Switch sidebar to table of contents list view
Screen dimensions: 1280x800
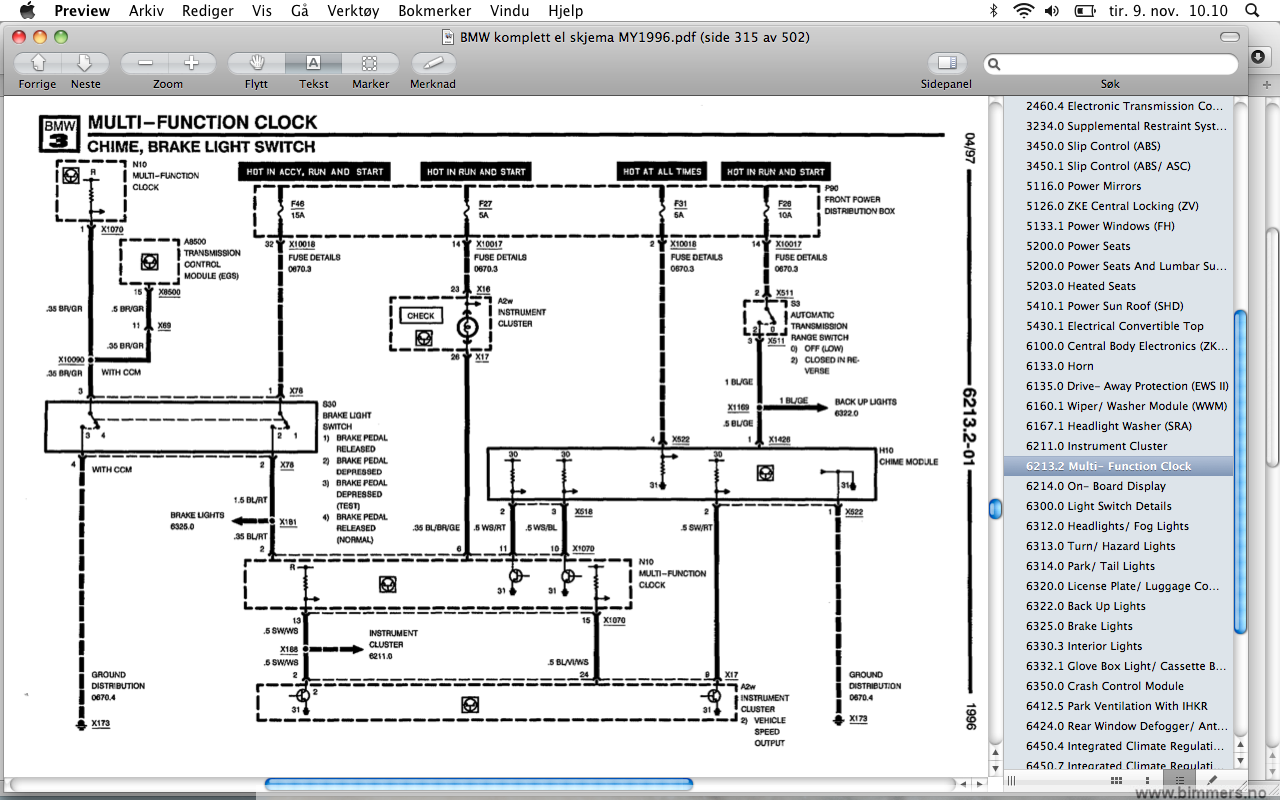coord(1180,779)
